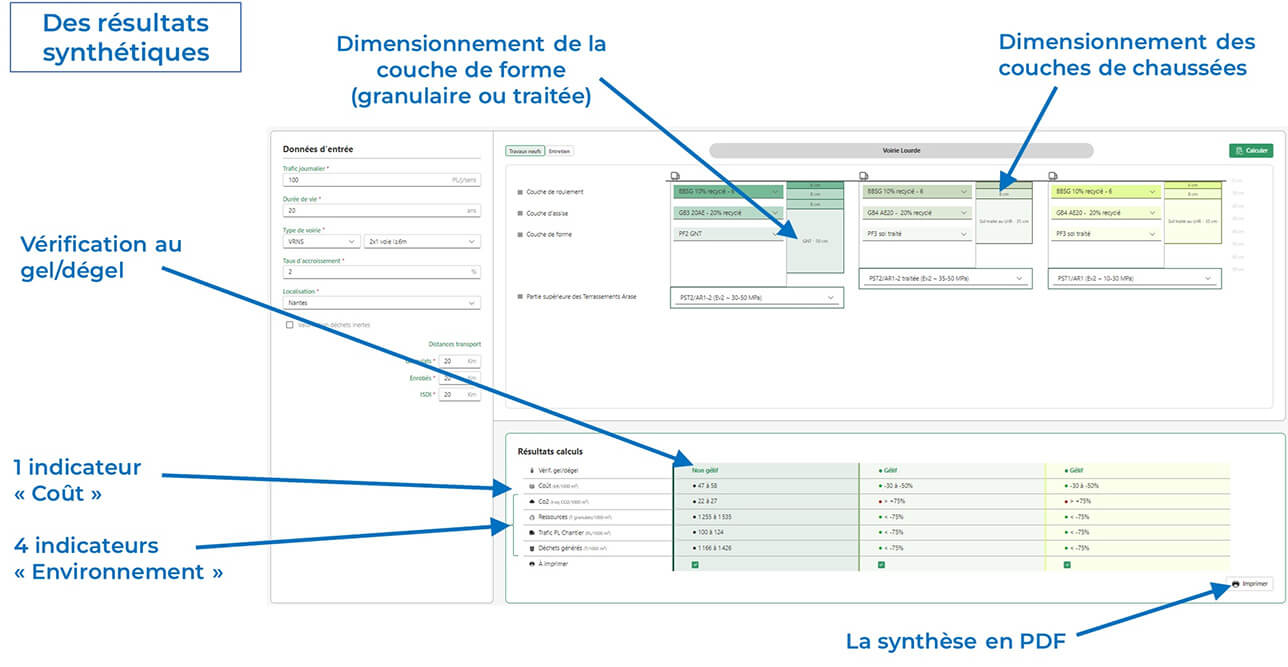The image size is (1288, 667).
Task: Click the yellow Sol traité layer block
Action: coord(1191,220)
